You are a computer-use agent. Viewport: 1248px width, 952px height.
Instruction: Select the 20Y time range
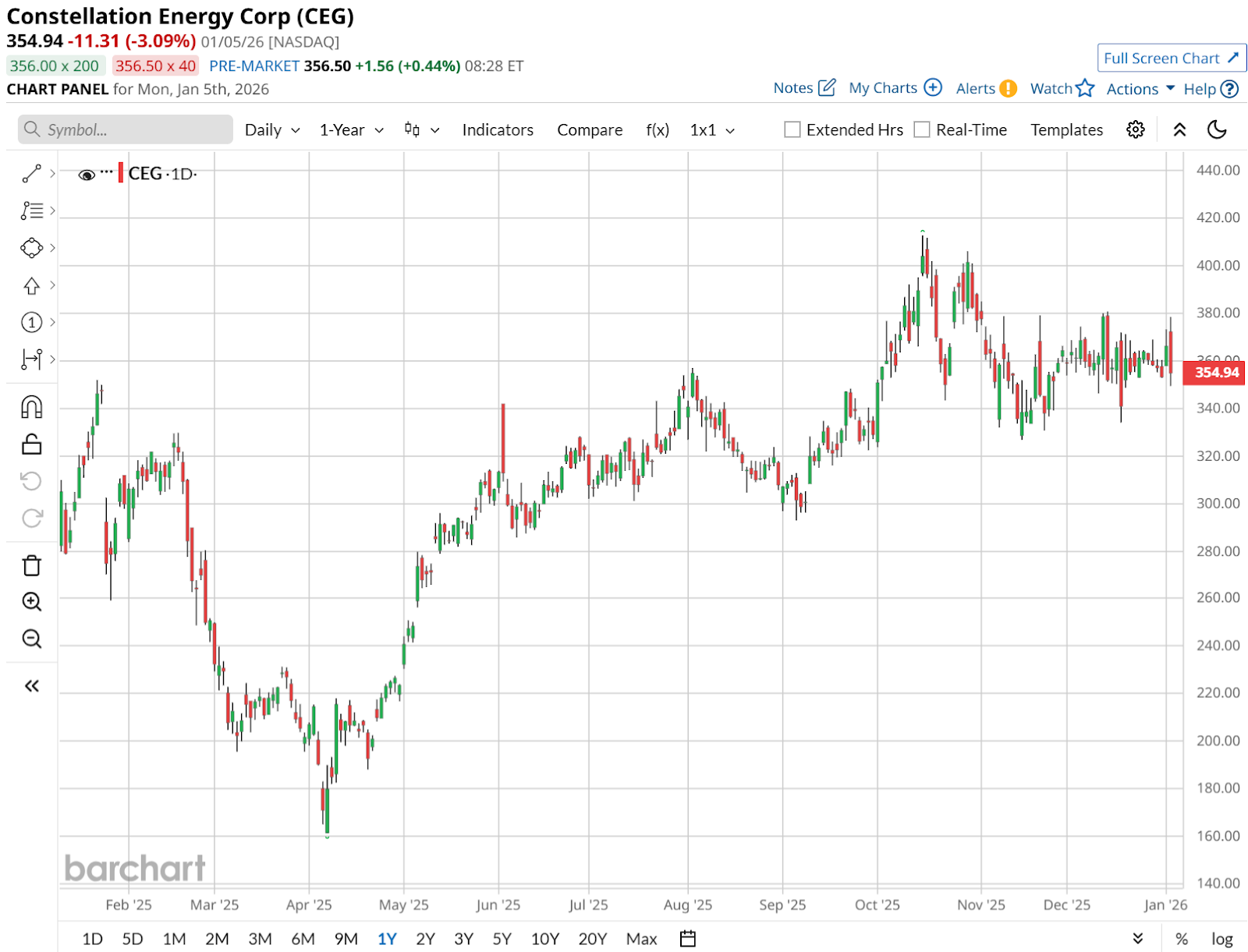point(592,939)
